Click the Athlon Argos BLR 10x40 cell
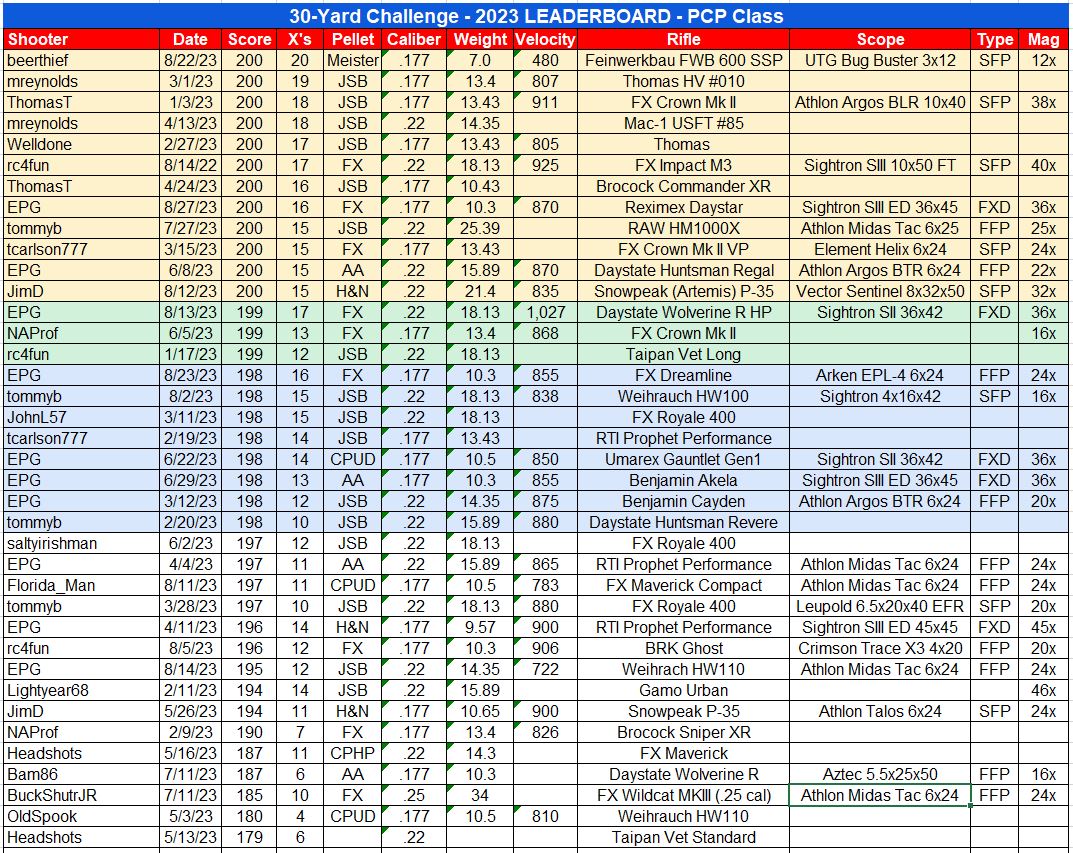Image resolution: width=1073 pixels, height=853 pixels. click(880, 103)
